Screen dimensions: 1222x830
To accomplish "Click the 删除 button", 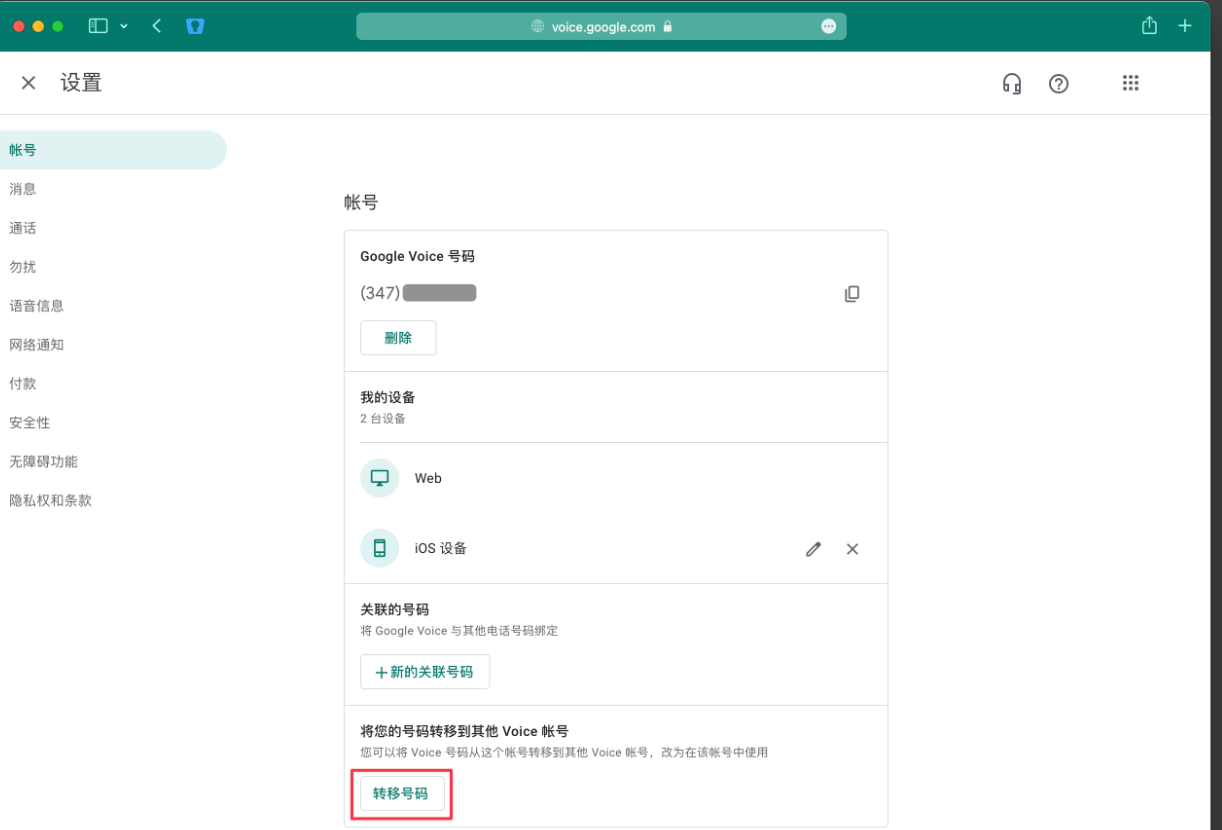I will tap(398, 338).
